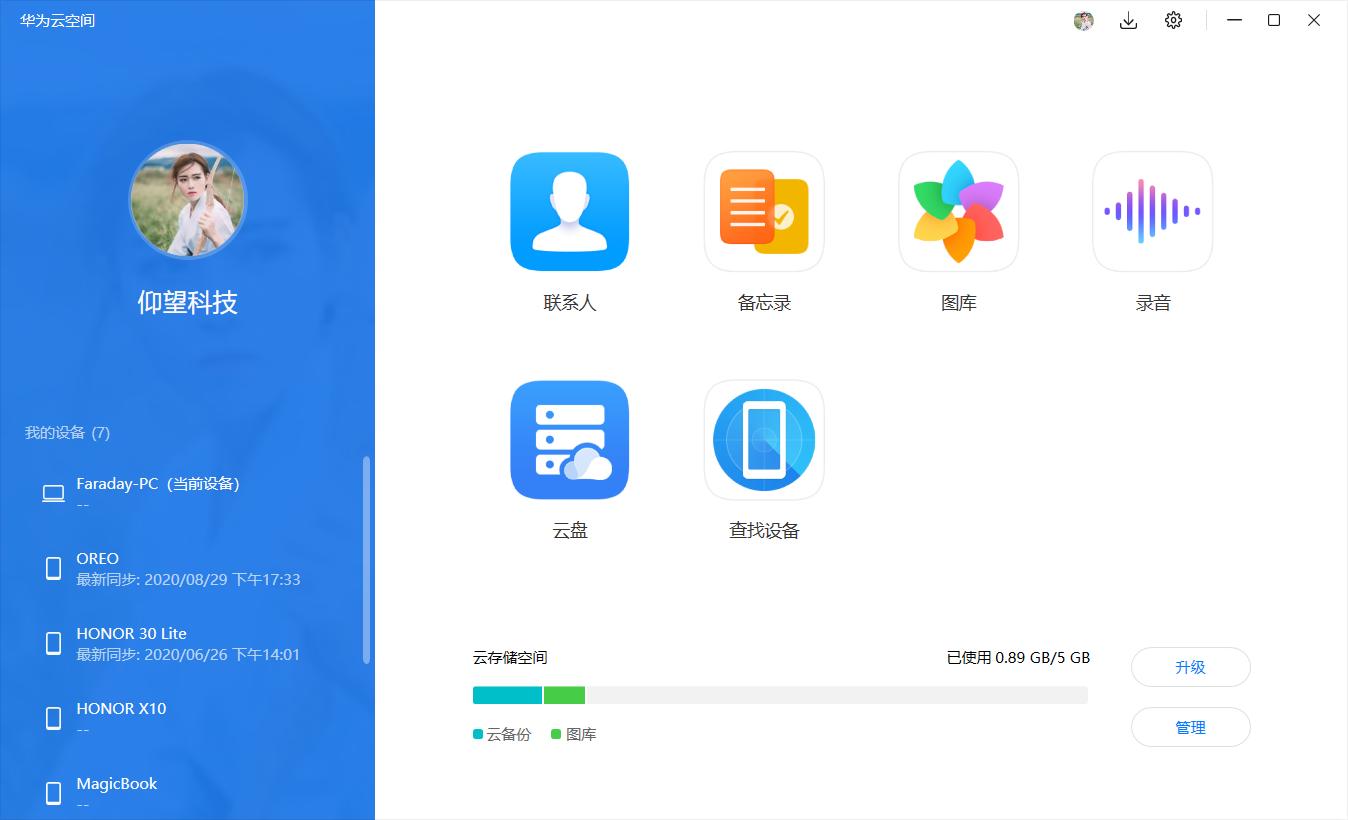The height and width of the screenshot is (820, 1348).
Task: Select the account name 仰望科技
Action: pyautogui.click(x=187, y=302)
